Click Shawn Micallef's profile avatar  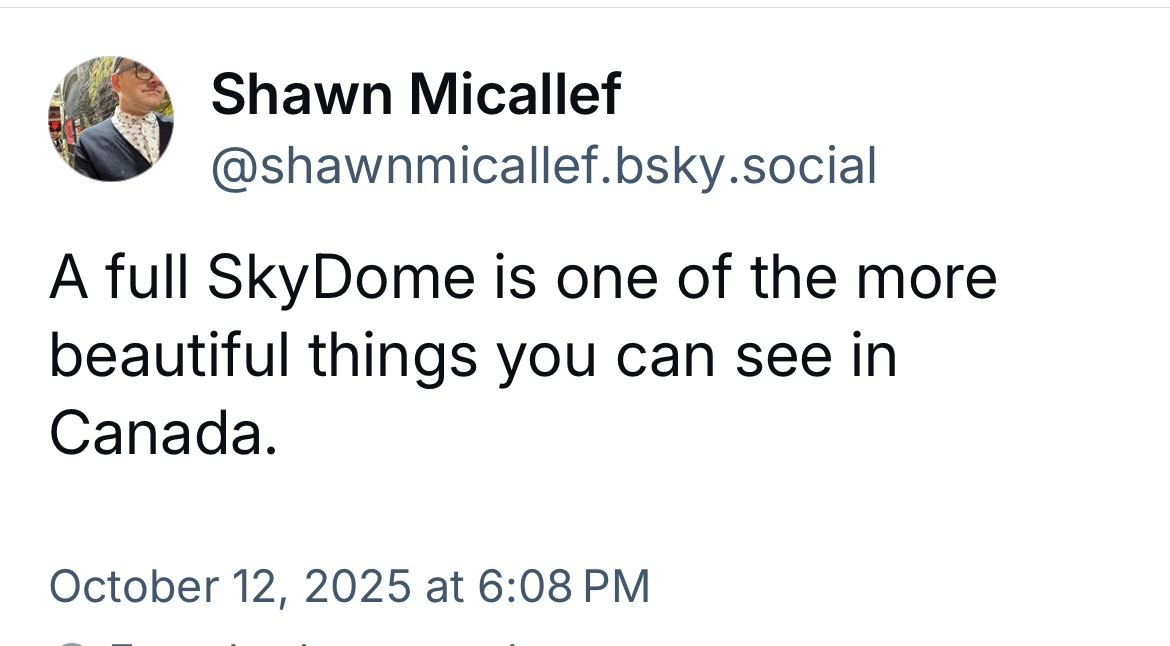click(110, 119)
